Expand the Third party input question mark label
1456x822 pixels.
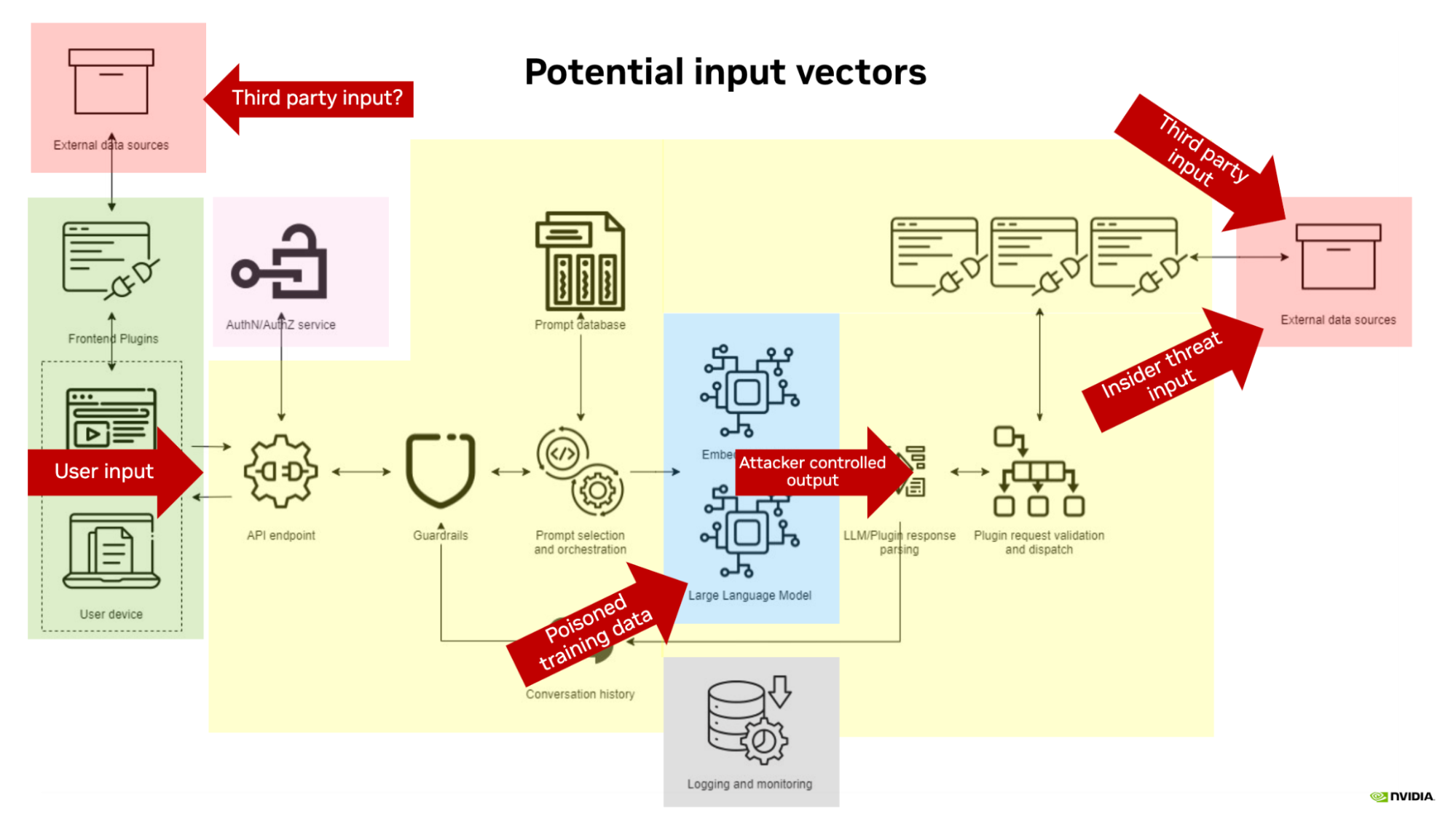click(310, 97)
